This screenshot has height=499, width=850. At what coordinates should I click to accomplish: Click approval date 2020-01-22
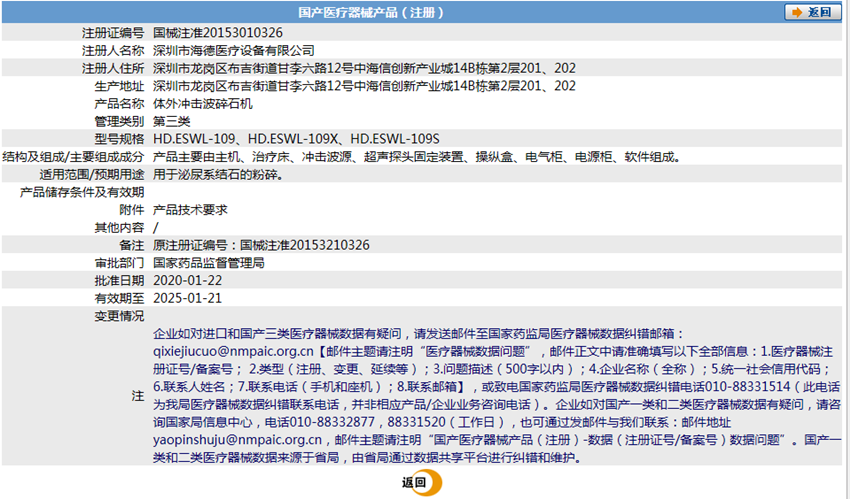[x=188, y=280]
